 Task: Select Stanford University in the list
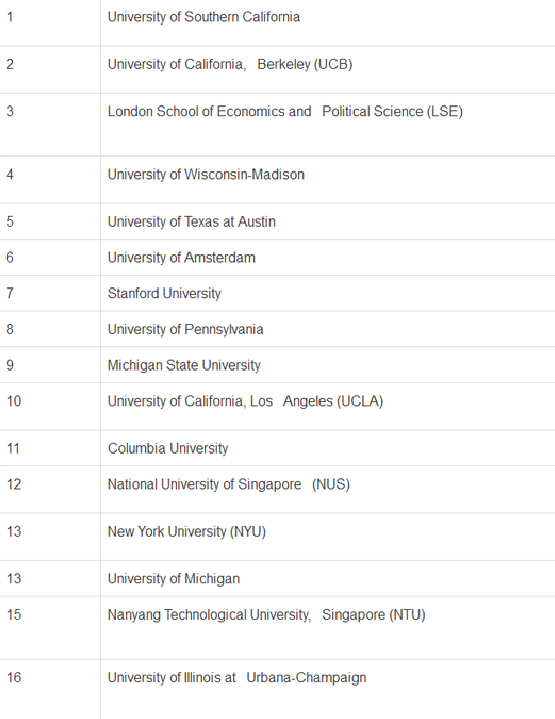[165, 293]
